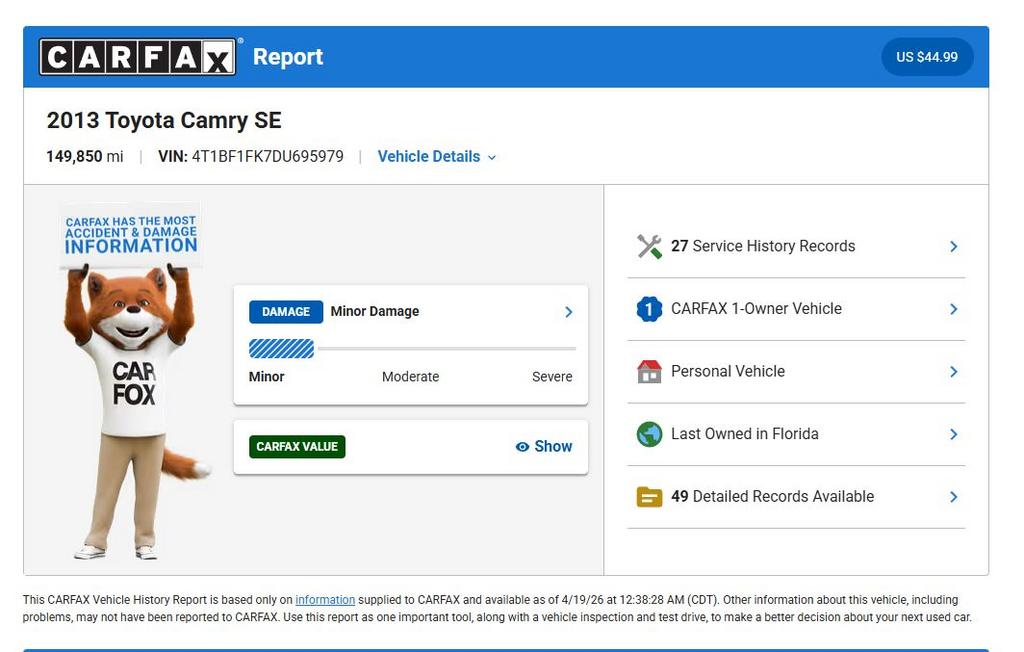Click the house Personal Vehicle icon
This screenshot has width=1024, height=652.
click(649, 372)
